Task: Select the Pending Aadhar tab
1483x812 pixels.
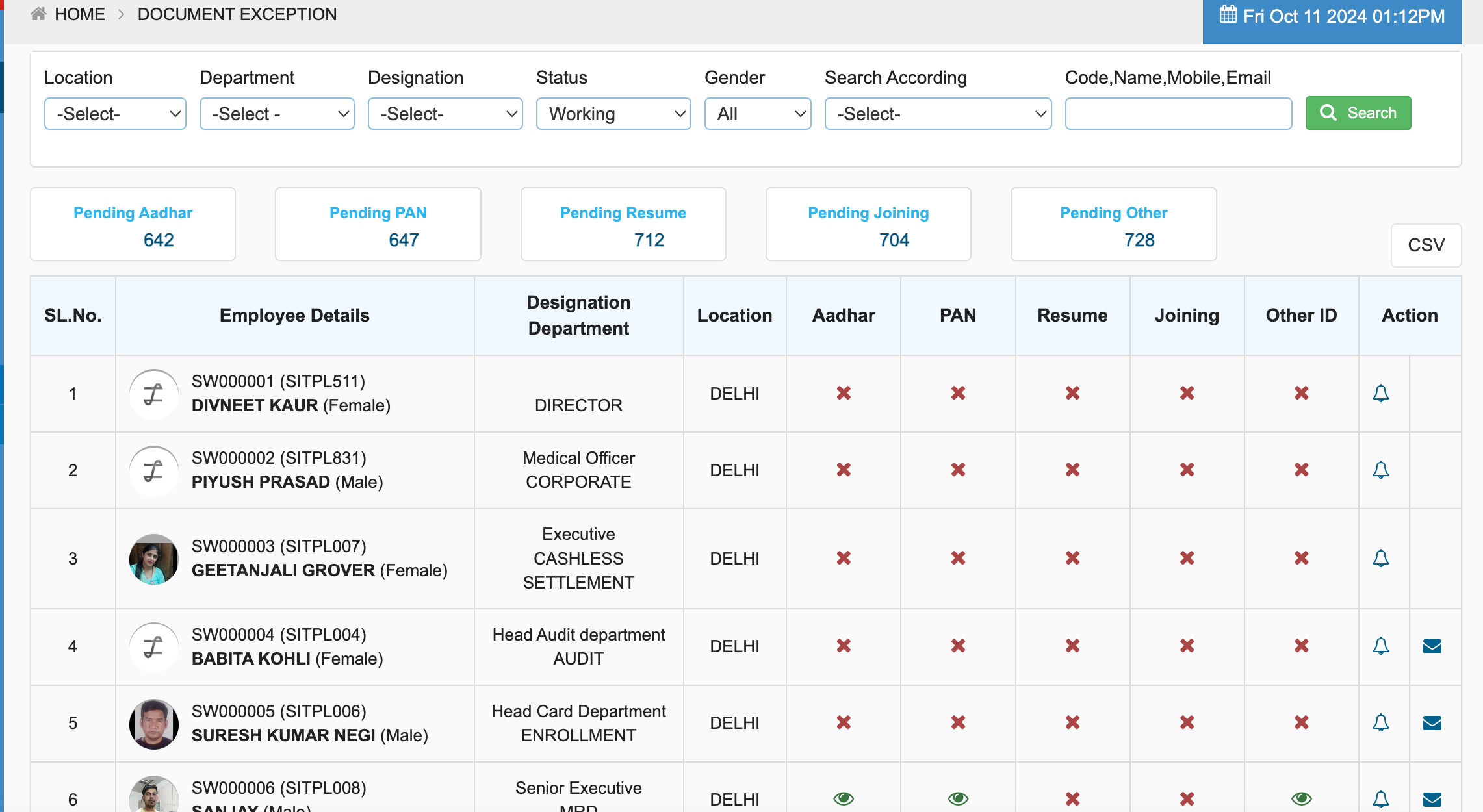Action: click(x=133, y=225)
